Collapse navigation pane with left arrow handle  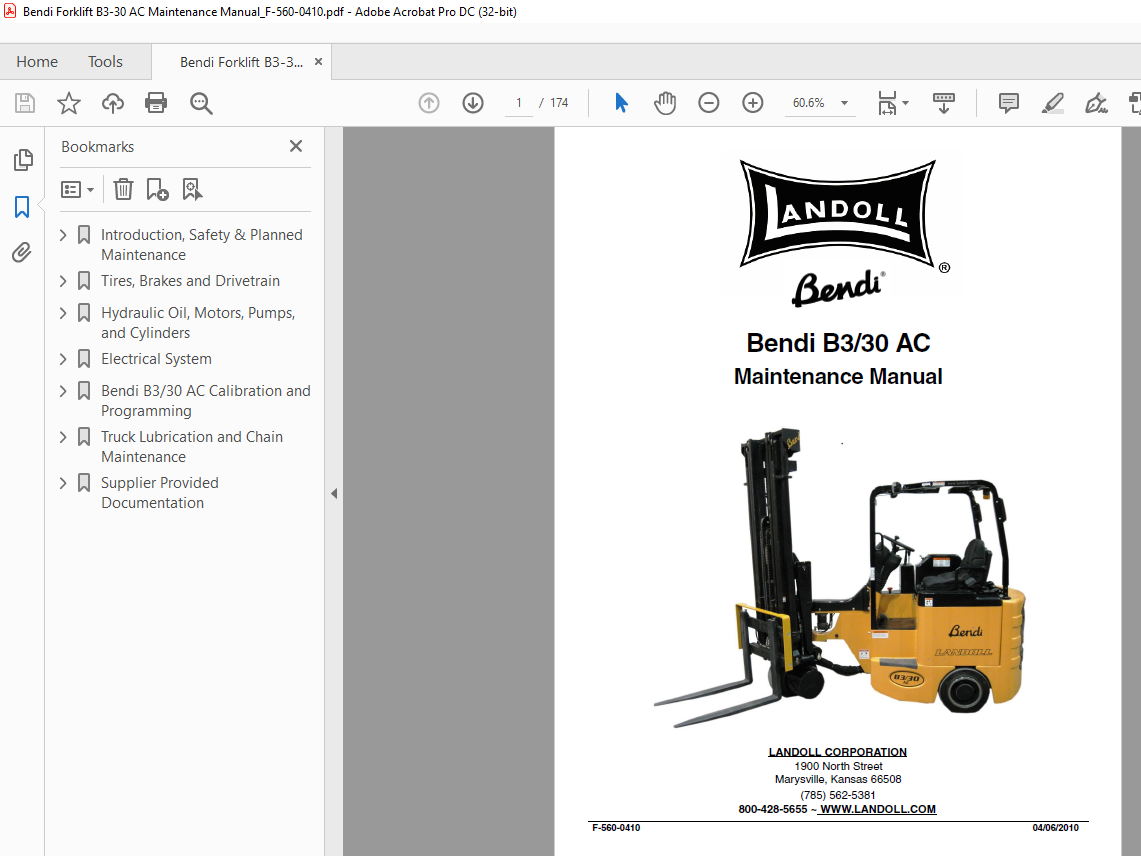(x=334, y=494)
